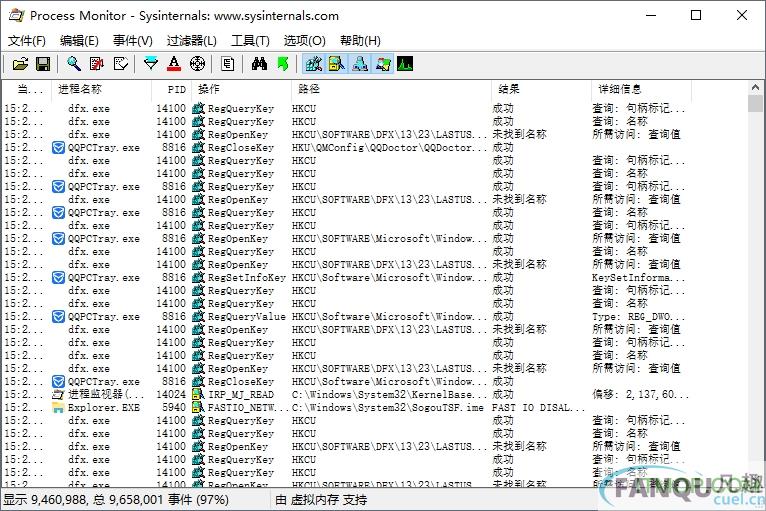
Task: Select the IRP_MJ_READ operation cell
Action: (241, 395)
